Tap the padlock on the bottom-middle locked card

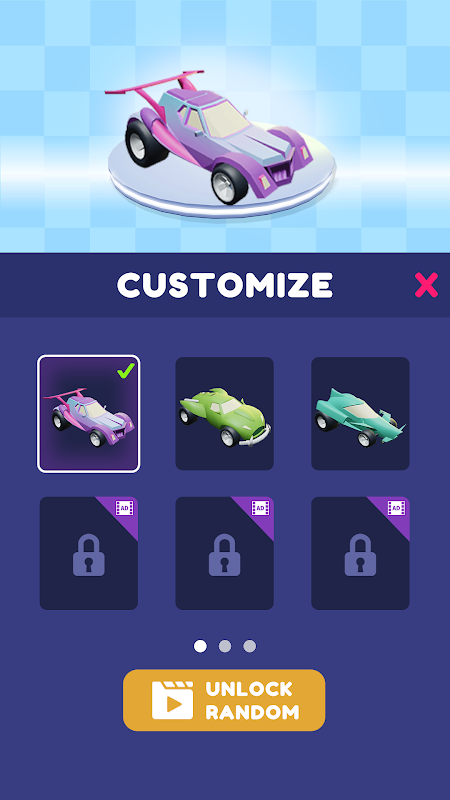[x=224, y=555]
